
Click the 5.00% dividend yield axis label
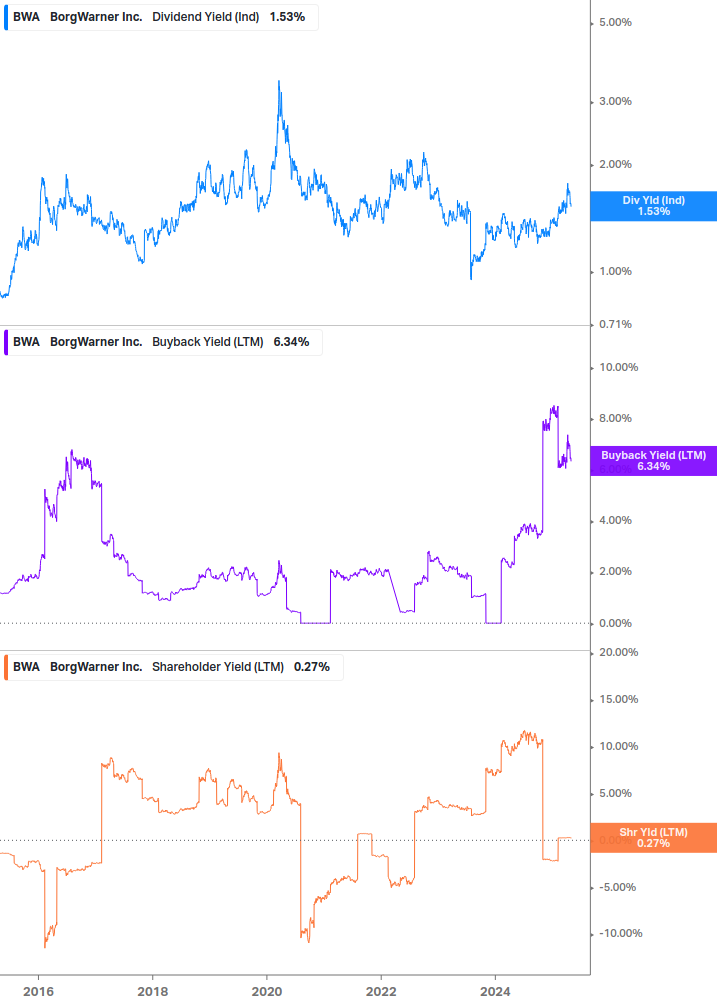click(615, 22)
